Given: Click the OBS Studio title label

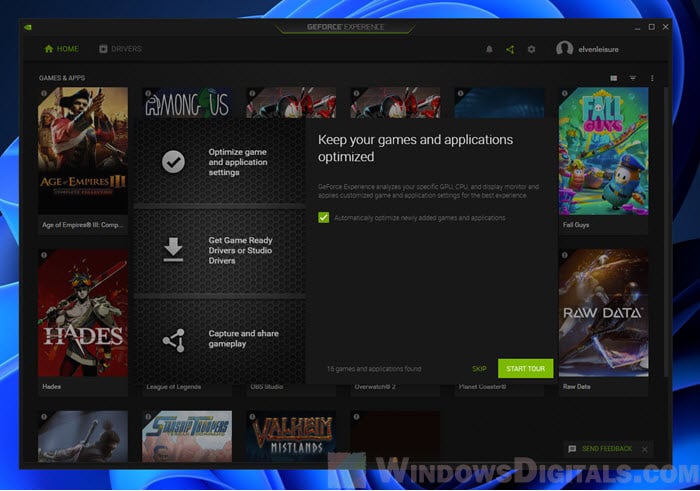Looking at the screenshot, I should tap(267, 387).
